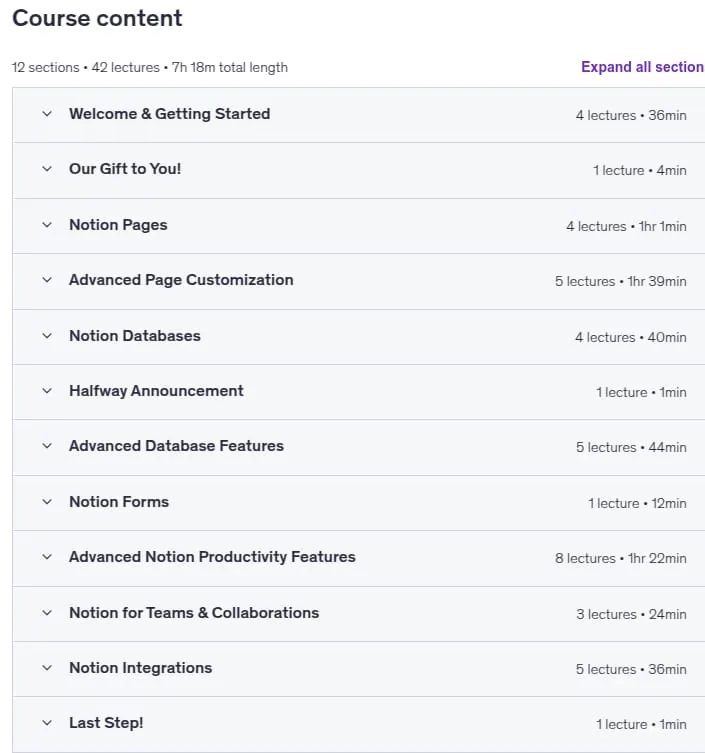Expand the Notion Pages chevron
The height and width of the screenshot is (753, 705).
47,225
